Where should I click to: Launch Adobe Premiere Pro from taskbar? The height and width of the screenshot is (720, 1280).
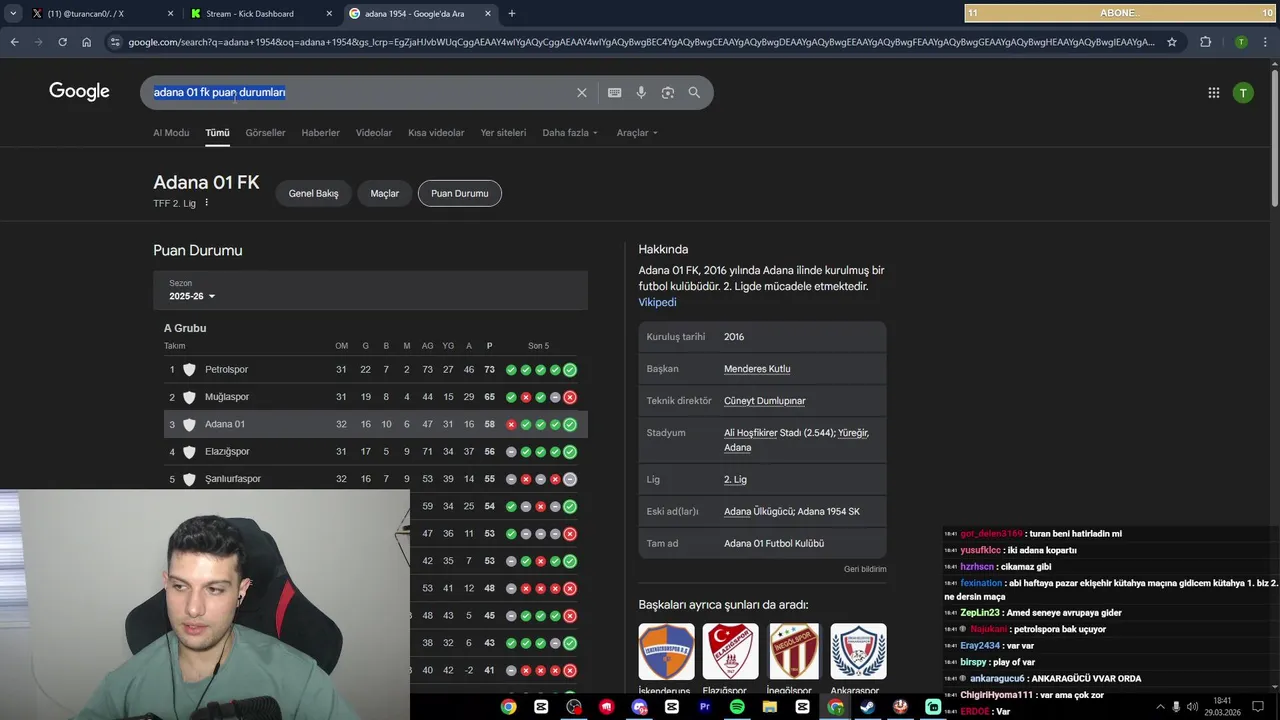[705, 707]
